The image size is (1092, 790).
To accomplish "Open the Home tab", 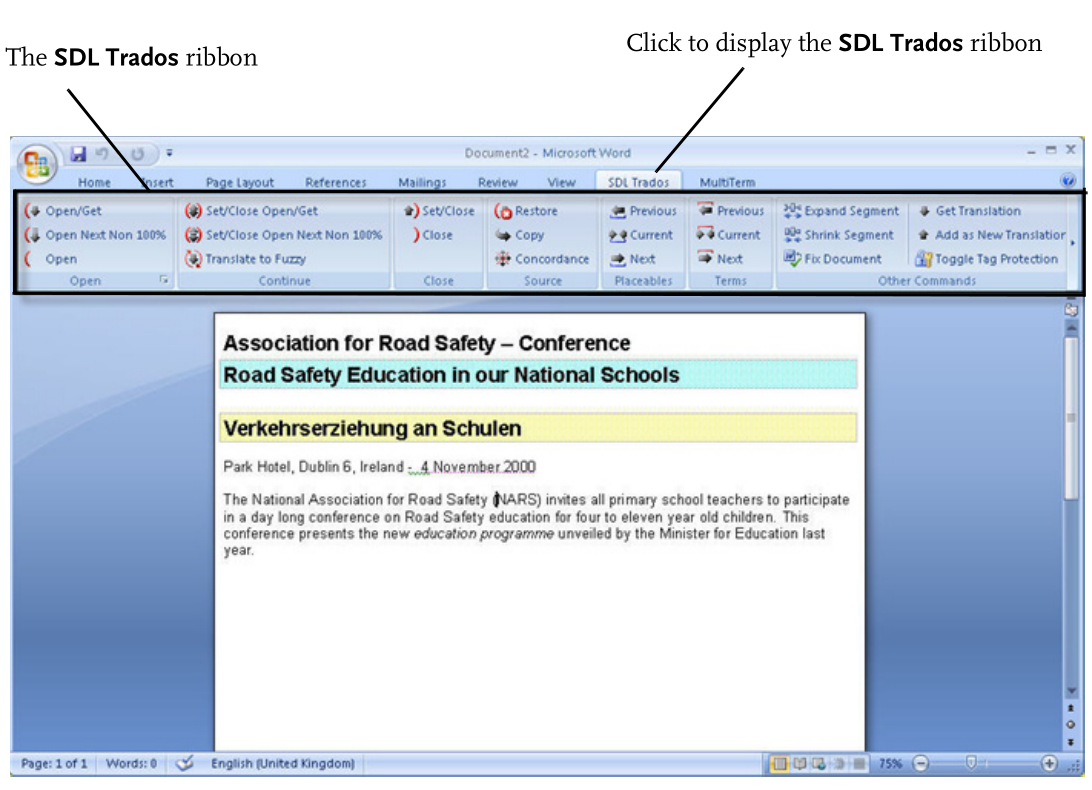I will click(94, 182).
